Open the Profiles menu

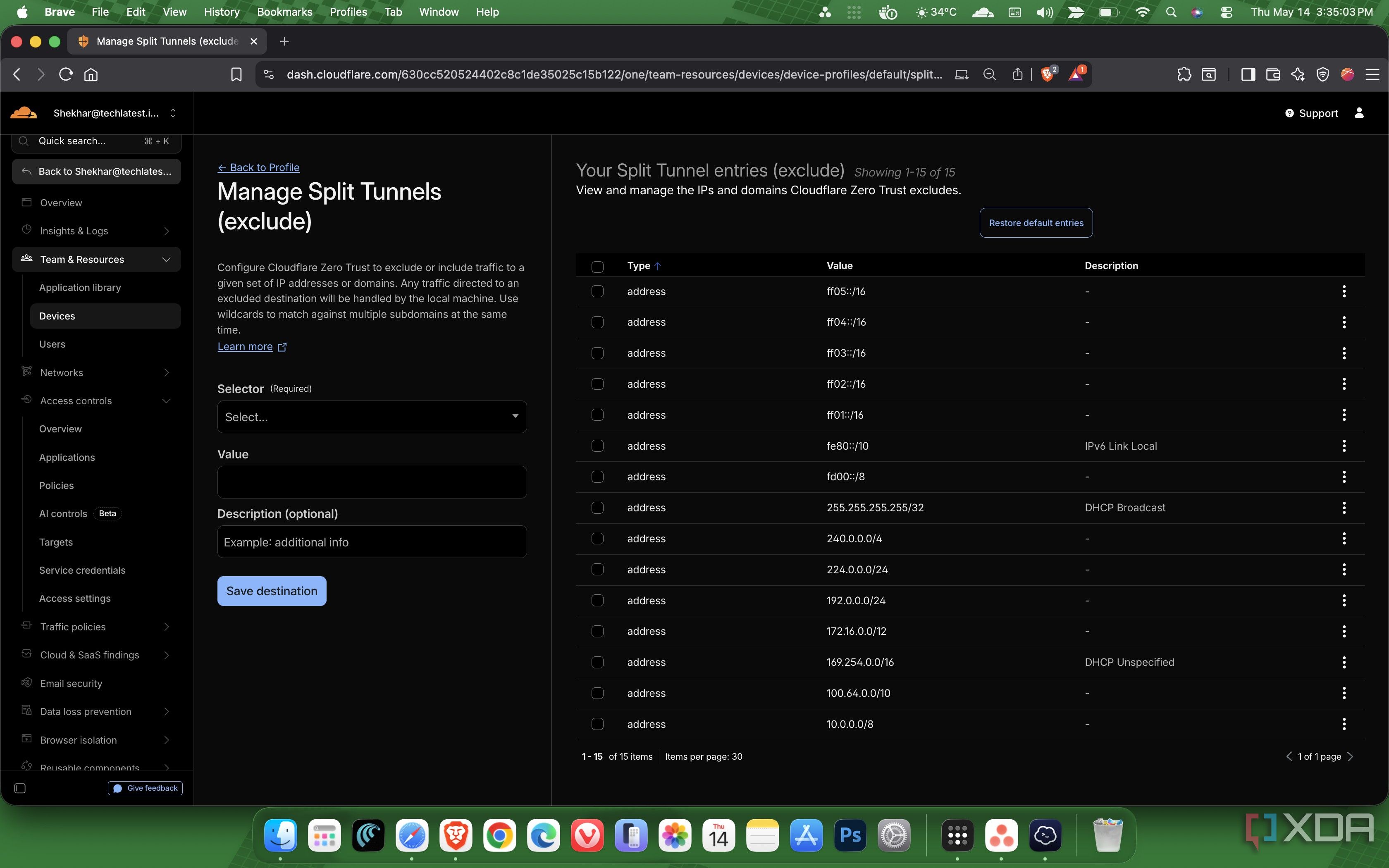348,12
